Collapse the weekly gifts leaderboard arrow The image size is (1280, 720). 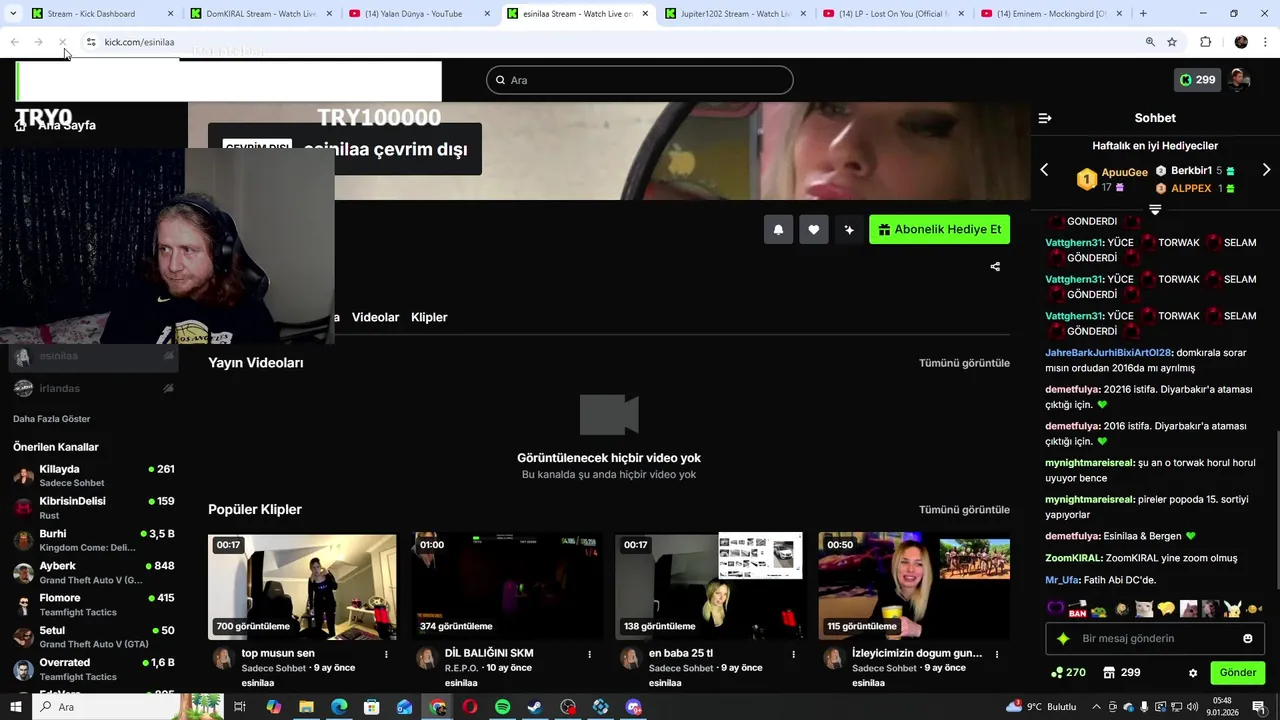[x=1155, y=210]
